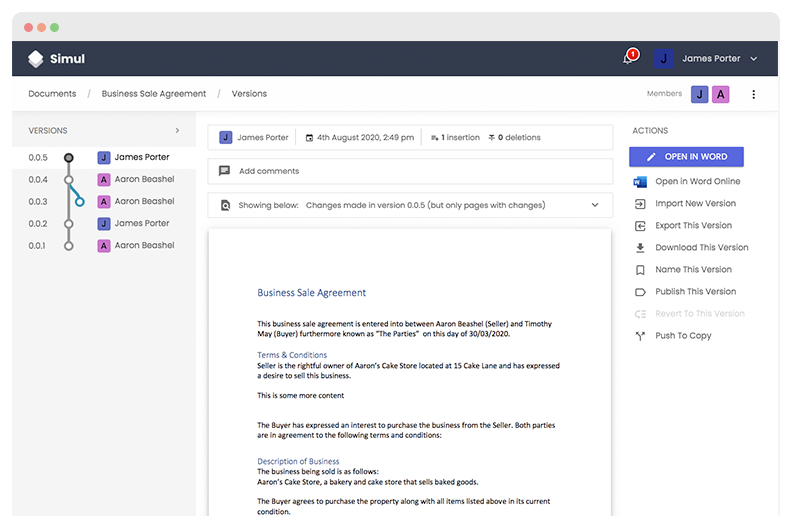Screen dimensions: 791x530
Task: Expand the 'Showing below' changes dropdown
Action: click(595, 205)
